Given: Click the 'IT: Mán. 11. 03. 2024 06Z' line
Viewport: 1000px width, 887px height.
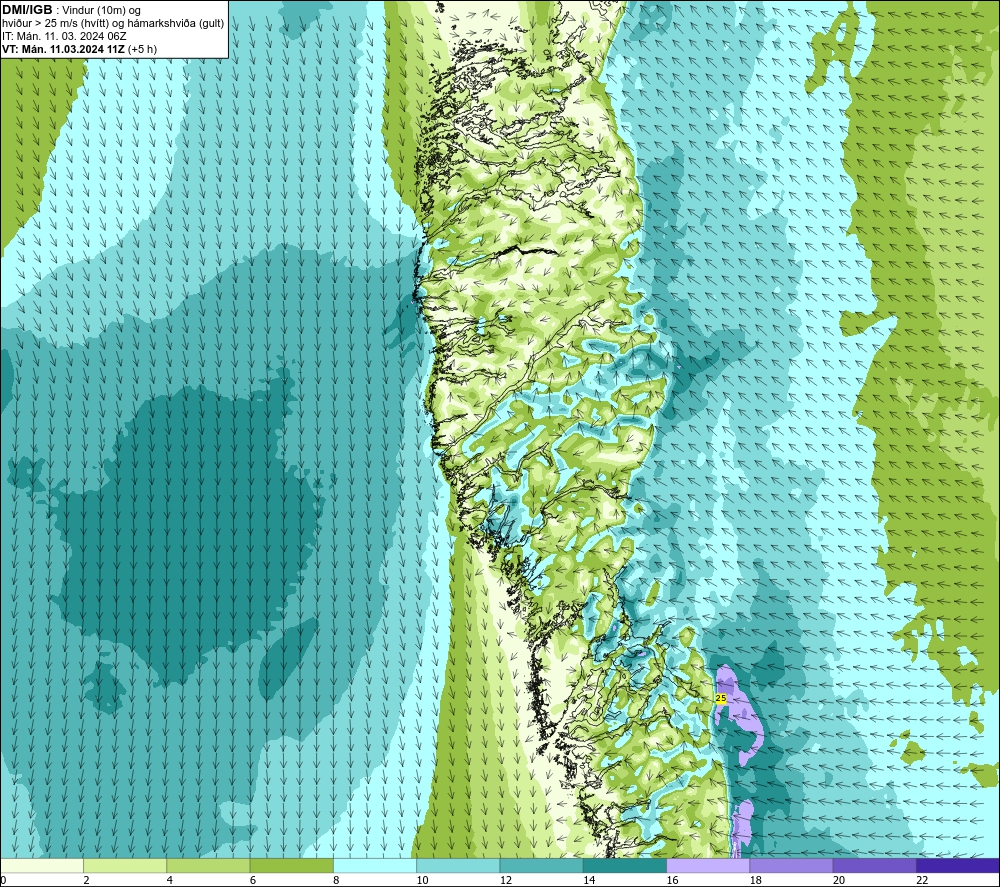Looking at the screenshot, I should click(x=64, y=36).
